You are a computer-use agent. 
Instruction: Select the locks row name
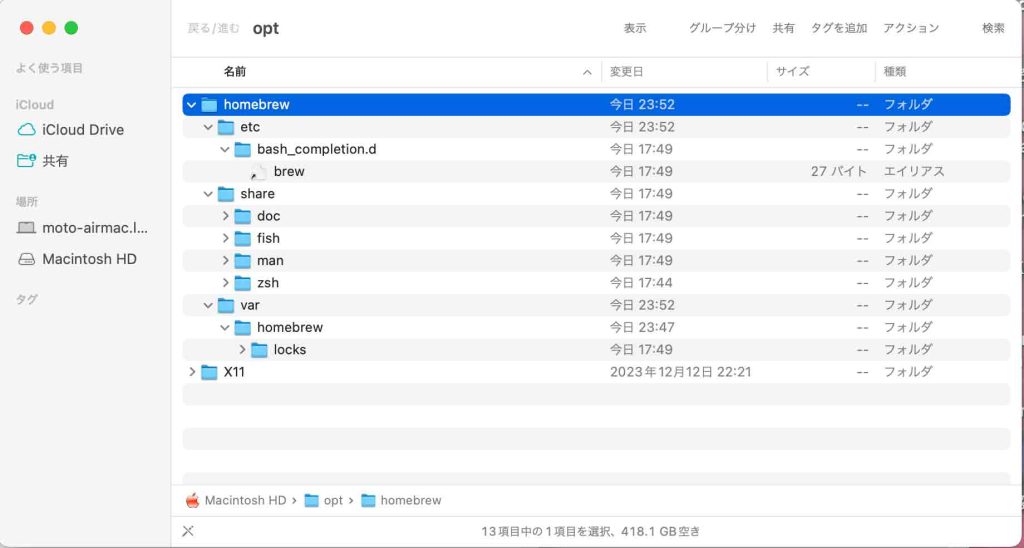tap(290, 350)
